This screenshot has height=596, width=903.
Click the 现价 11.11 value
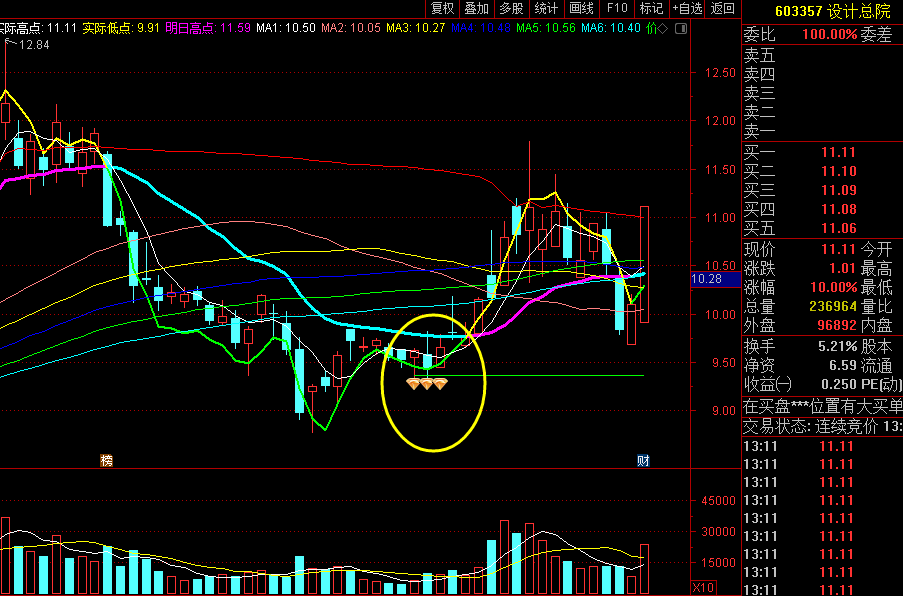[838, 249]
